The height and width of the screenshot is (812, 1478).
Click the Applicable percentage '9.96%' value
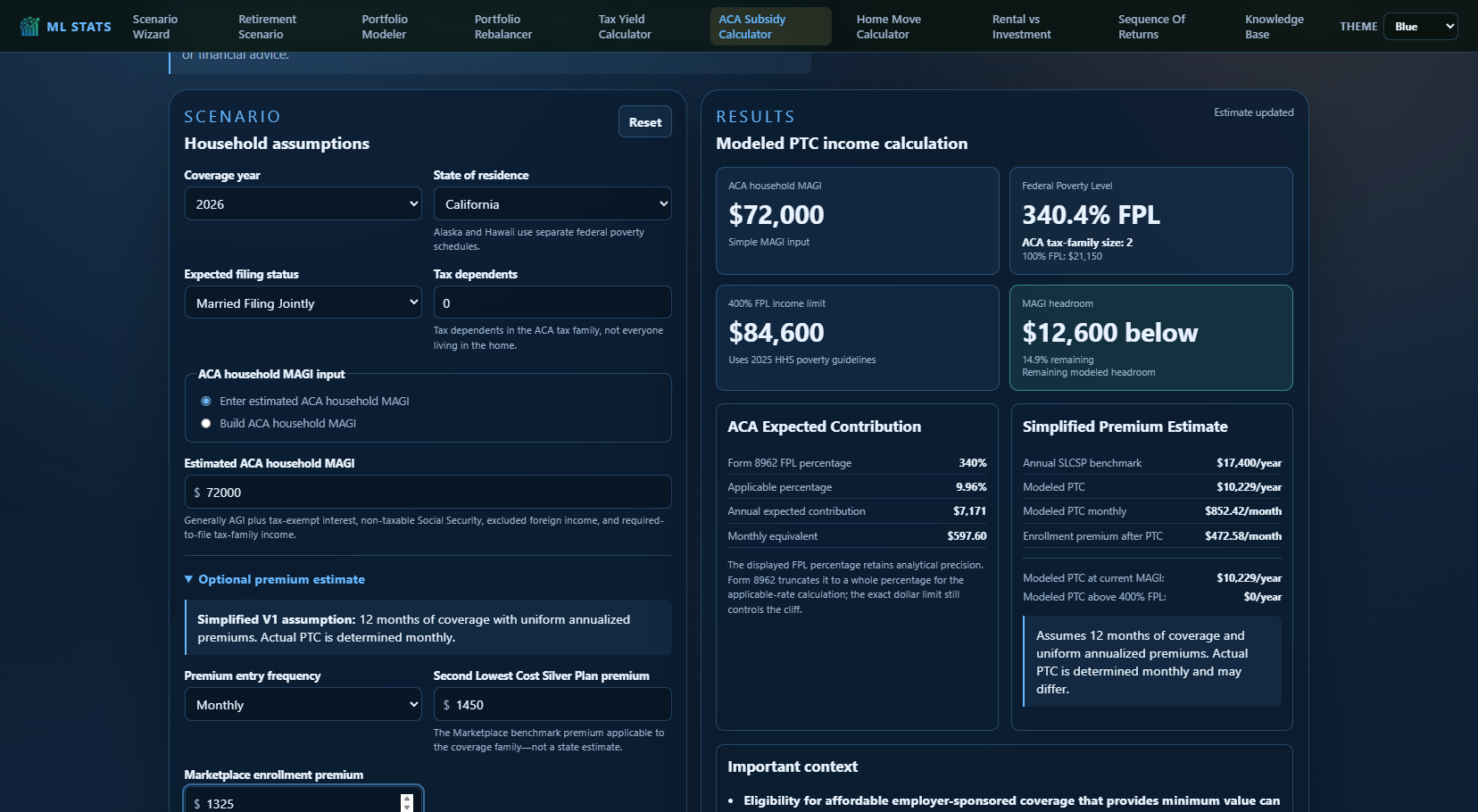point(971,487)
